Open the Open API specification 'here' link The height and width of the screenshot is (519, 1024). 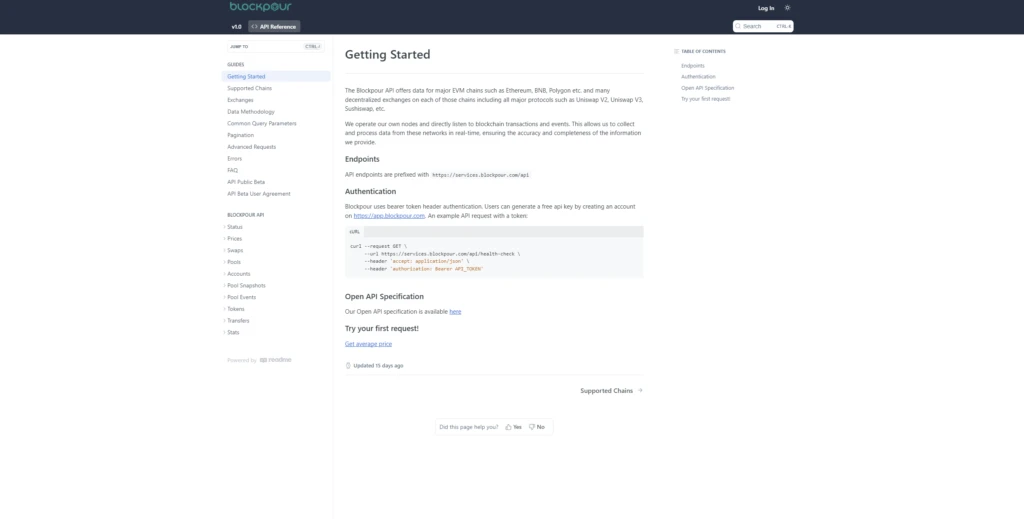point(455,312)
